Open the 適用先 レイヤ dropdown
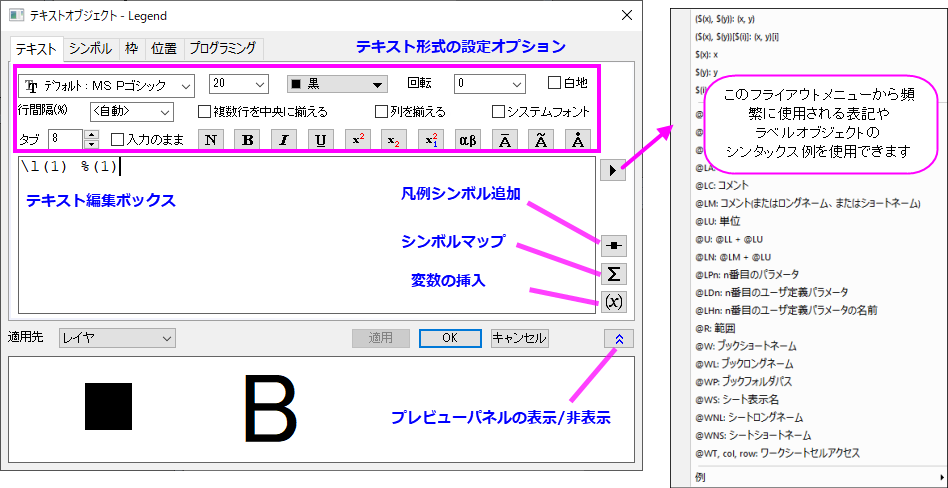Screen dimensions: 948x488 (x=117, y=339)
